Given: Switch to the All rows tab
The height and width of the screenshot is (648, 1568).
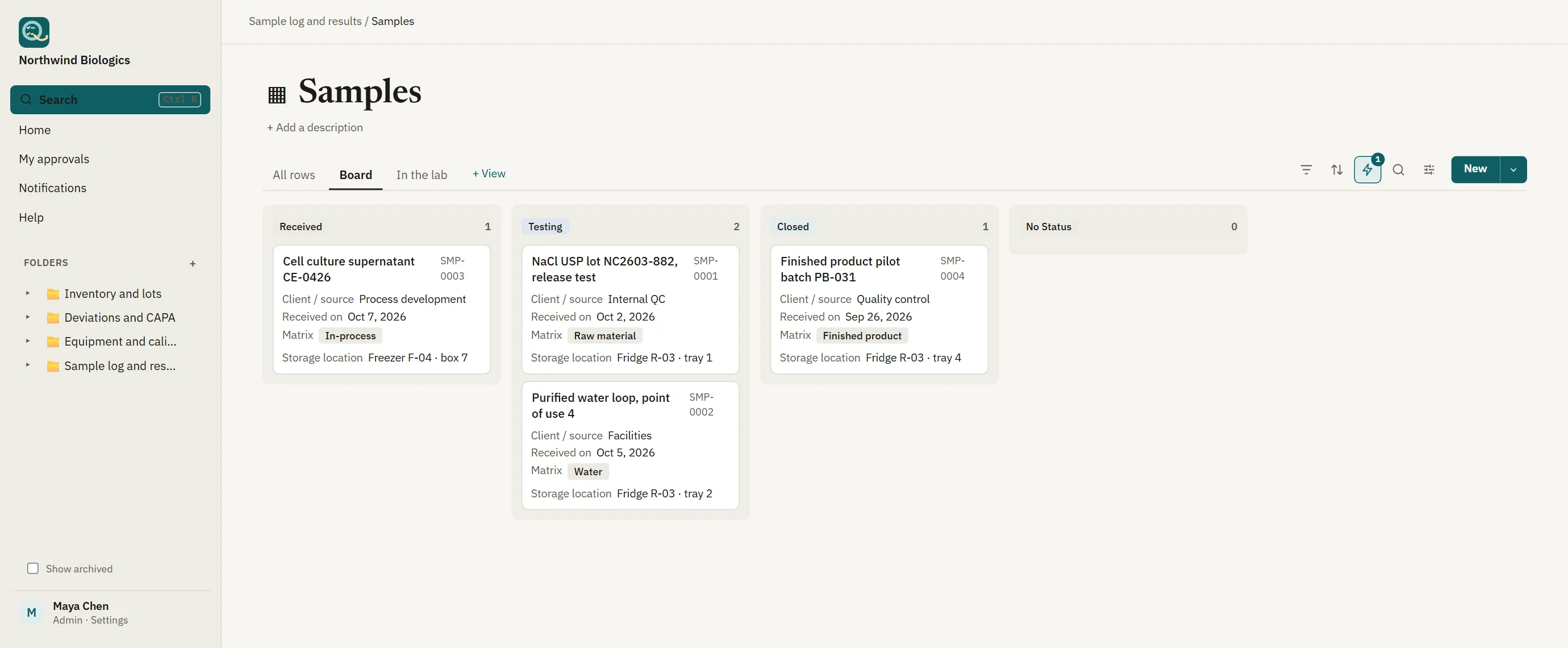Looking at the screenshot, I should [x=294, y=175].
